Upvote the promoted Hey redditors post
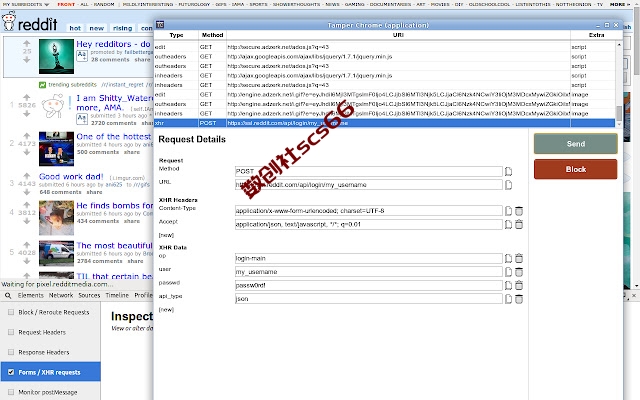The image size is (640, 400). tap(27, 43)
